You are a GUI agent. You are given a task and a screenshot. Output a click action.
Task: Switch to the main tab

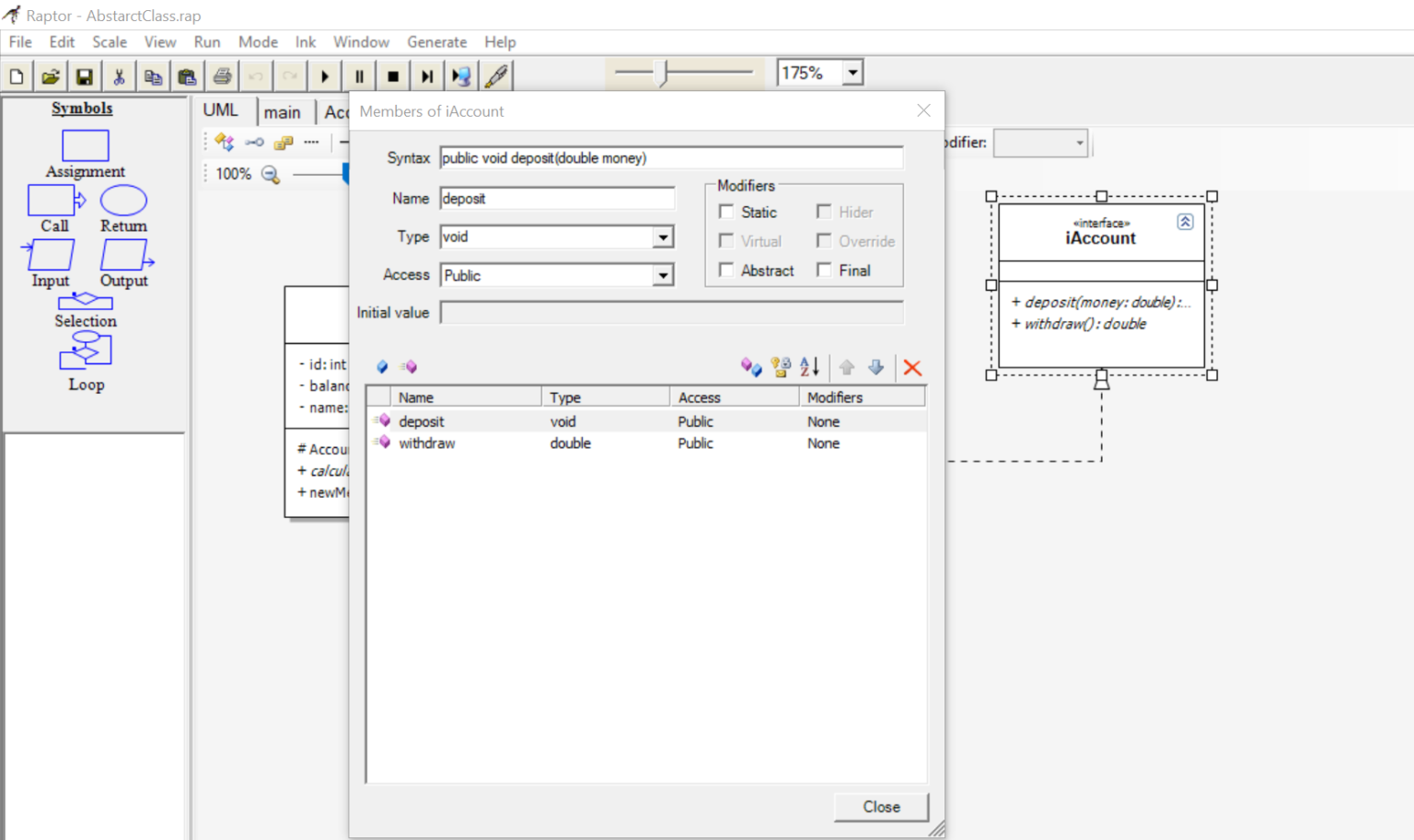(x=284, y=111)
